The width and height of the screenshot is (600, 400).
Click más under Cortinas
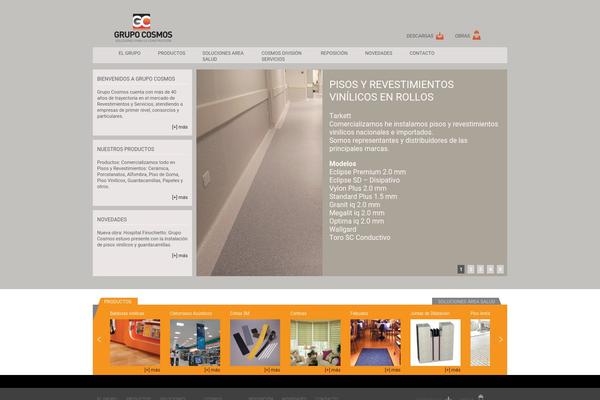(333, 370)
